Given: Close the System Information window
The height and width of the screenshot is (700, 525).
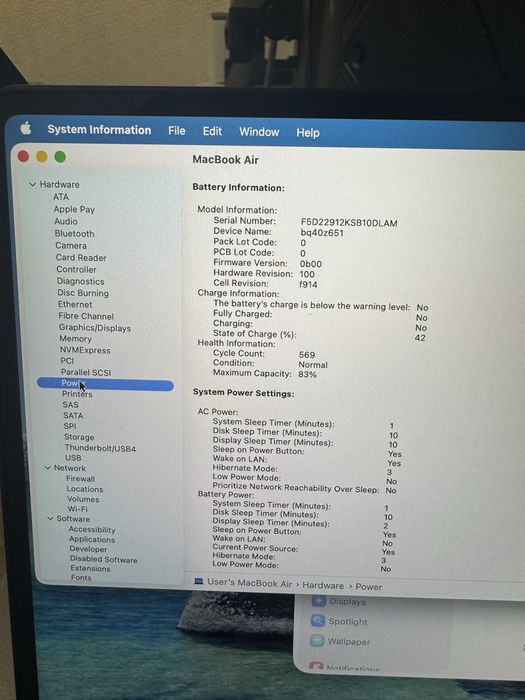Looking at the screenshot, I should tap(23, 156).
